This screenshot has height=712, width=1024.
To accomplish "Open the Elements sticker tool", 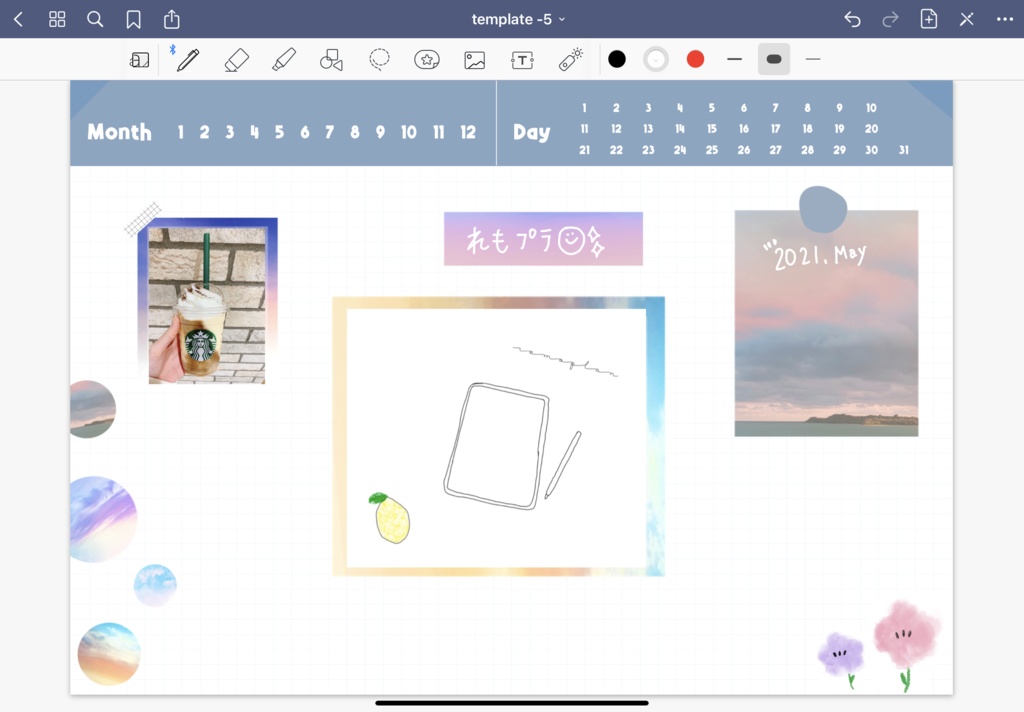I will click(x=426, y=60).
